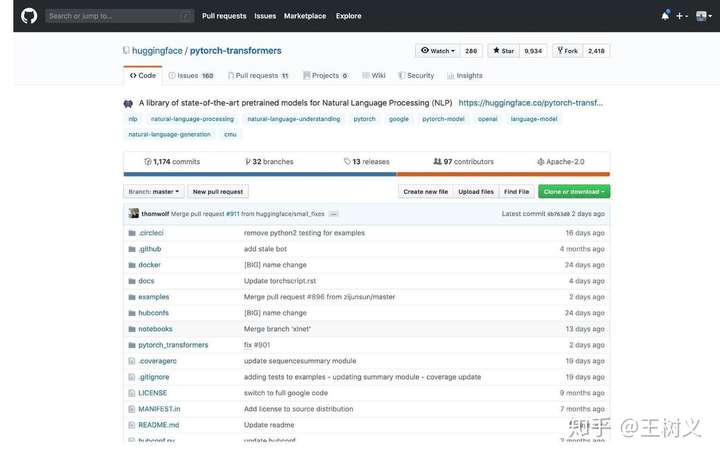The width and height of the screenshot is (720, 457).
Task: Select the language-model topic tag
Action: tap(534, 119)
